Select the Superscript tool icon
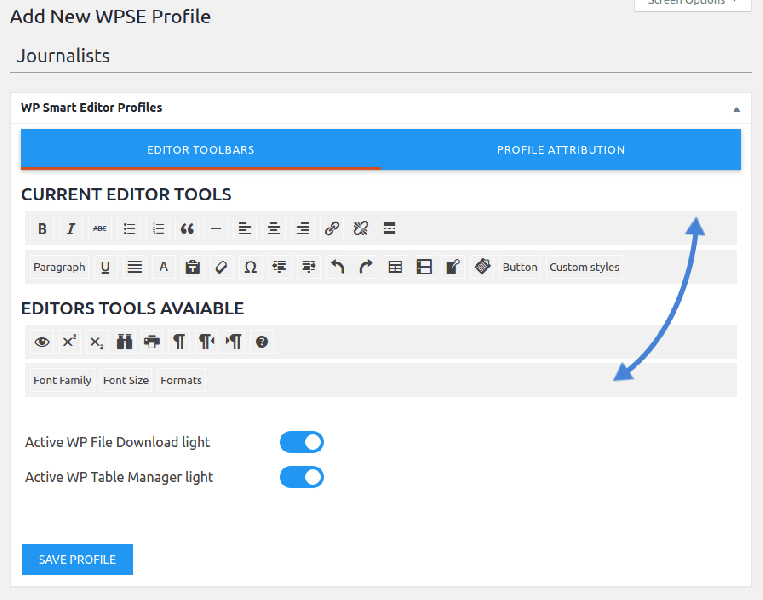The height and width of the screenshot is (600, 763). pos(69,342)
